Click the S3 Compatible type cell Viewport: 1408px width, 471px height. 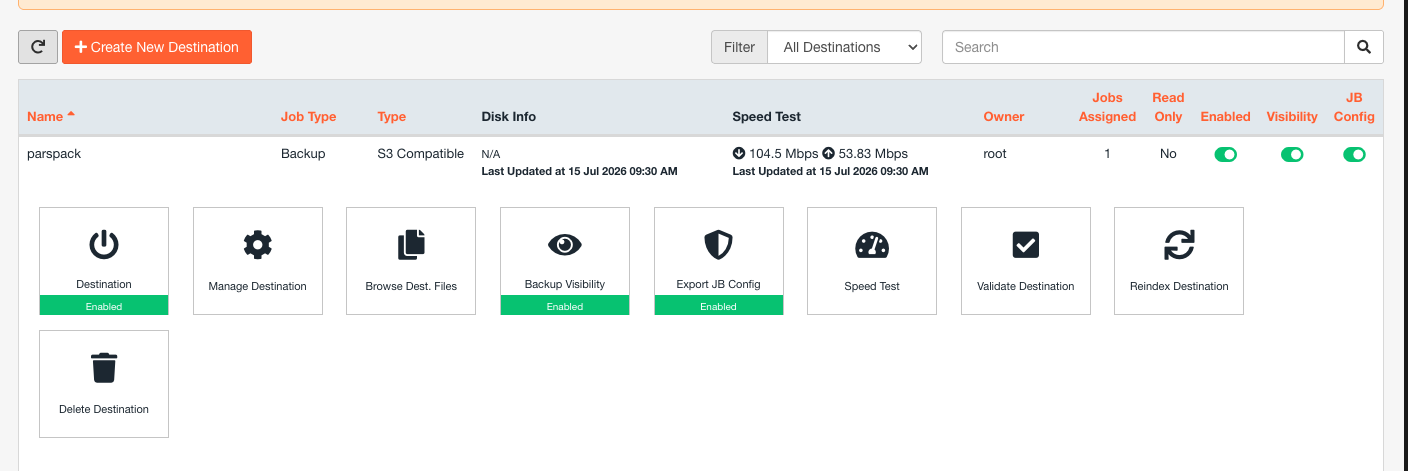click(x=421, y=154)
